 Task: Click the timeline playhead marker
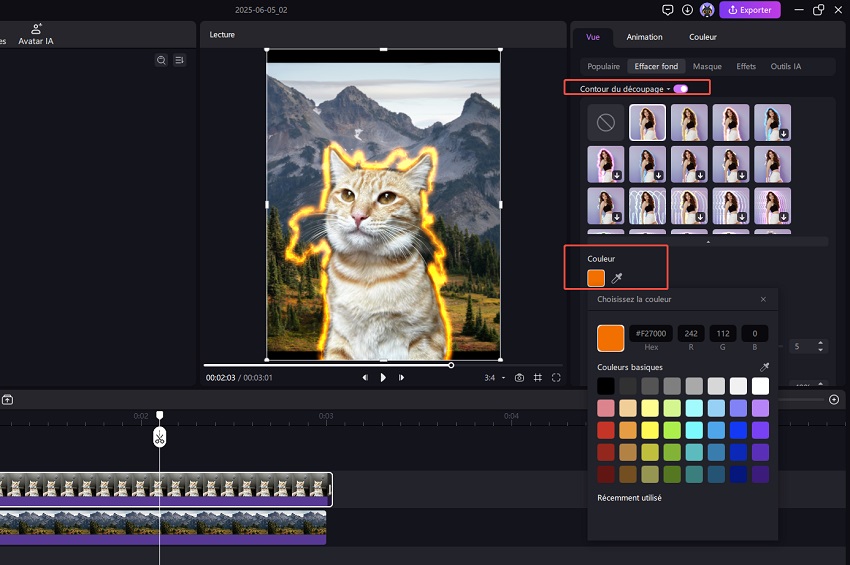[x=159, y=415]
